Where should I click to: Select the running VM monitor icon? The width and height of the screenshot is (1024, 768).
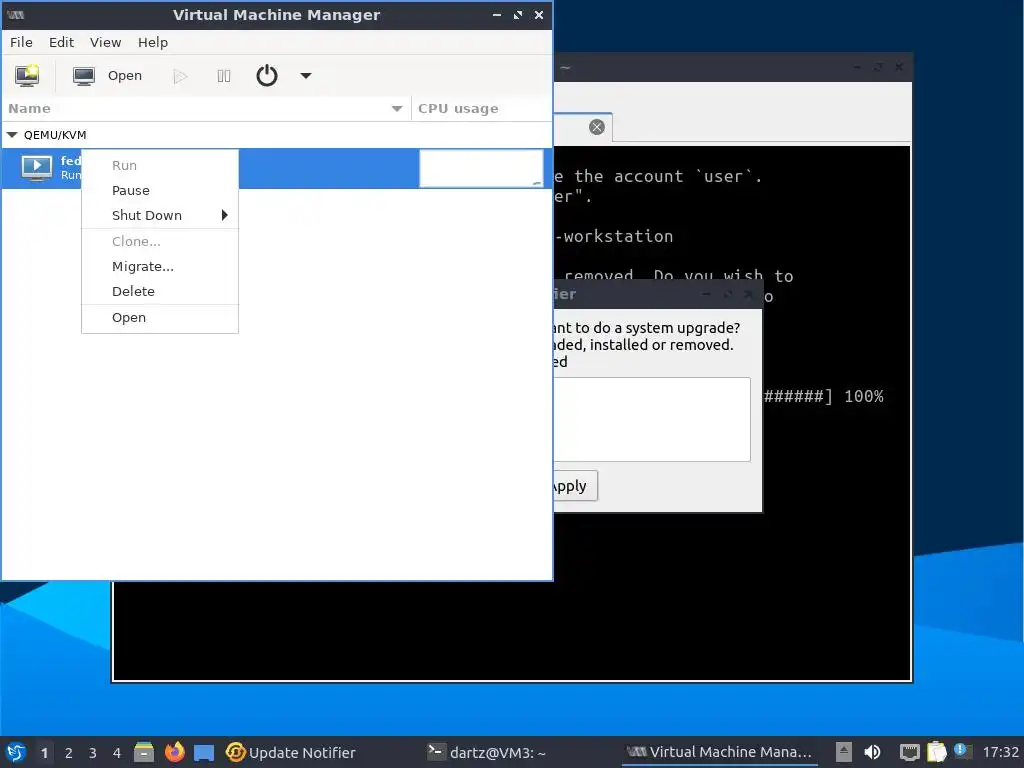pos(37,168)
